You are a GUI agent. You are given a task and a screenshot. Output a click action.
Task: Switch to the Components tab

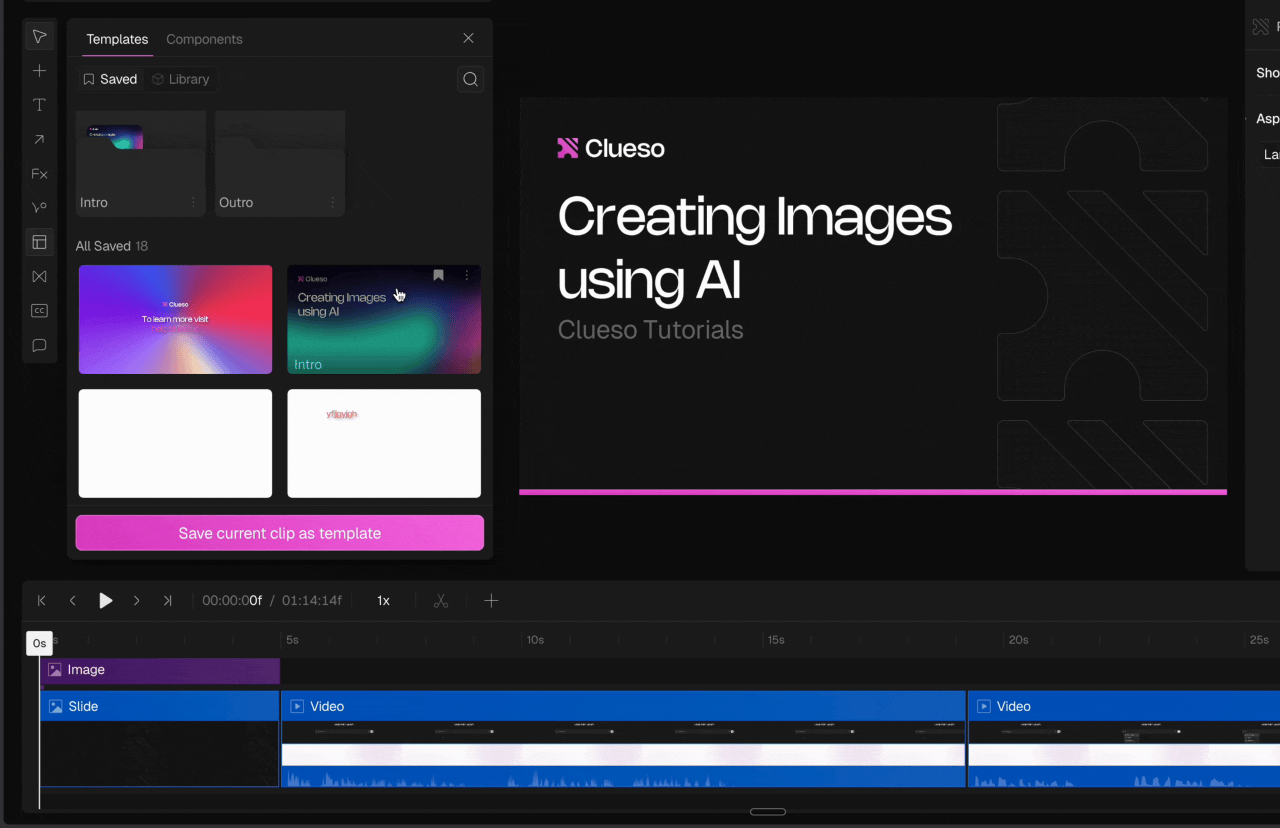(204, 39)
